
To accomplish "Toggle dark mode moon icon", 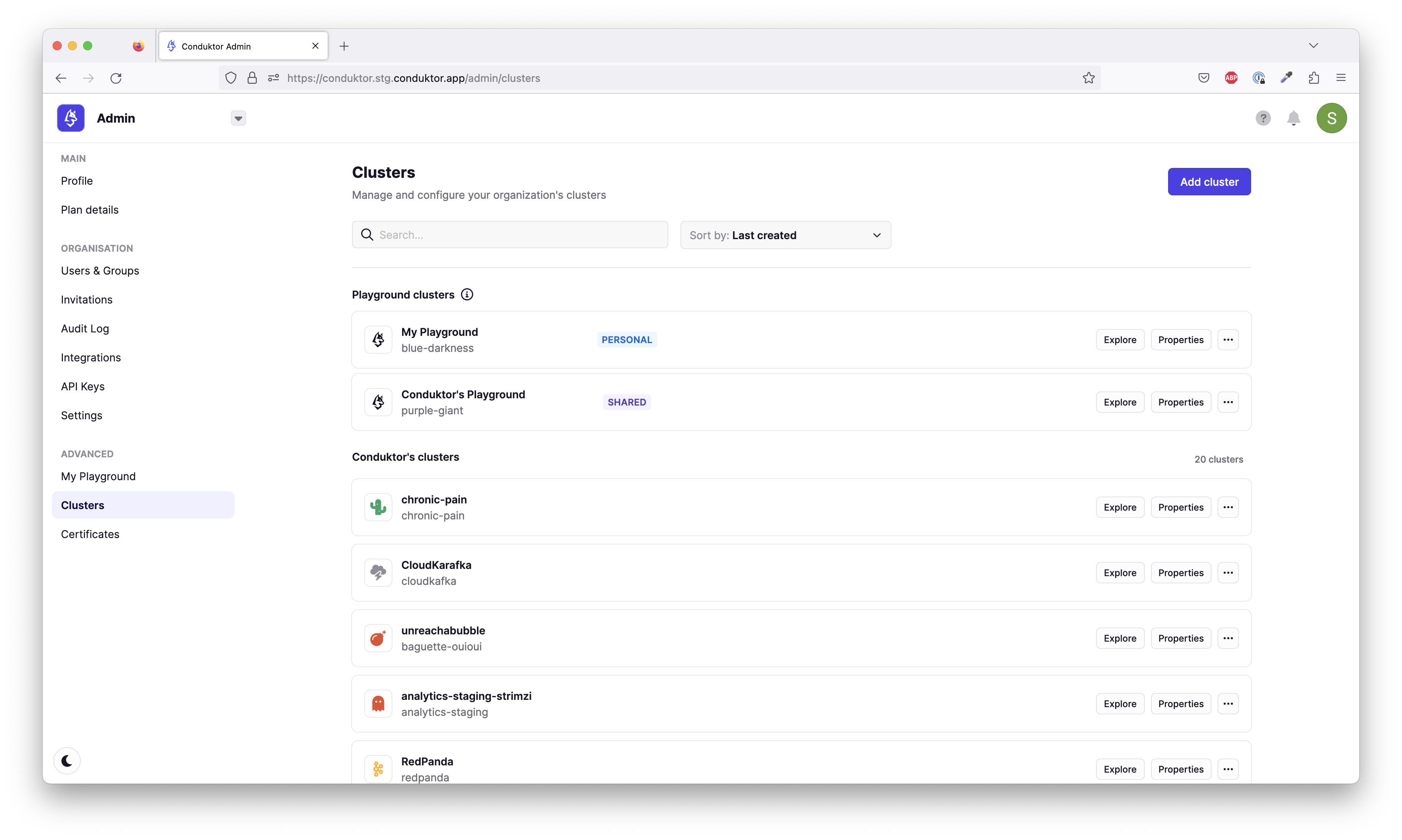I will 67,760.
